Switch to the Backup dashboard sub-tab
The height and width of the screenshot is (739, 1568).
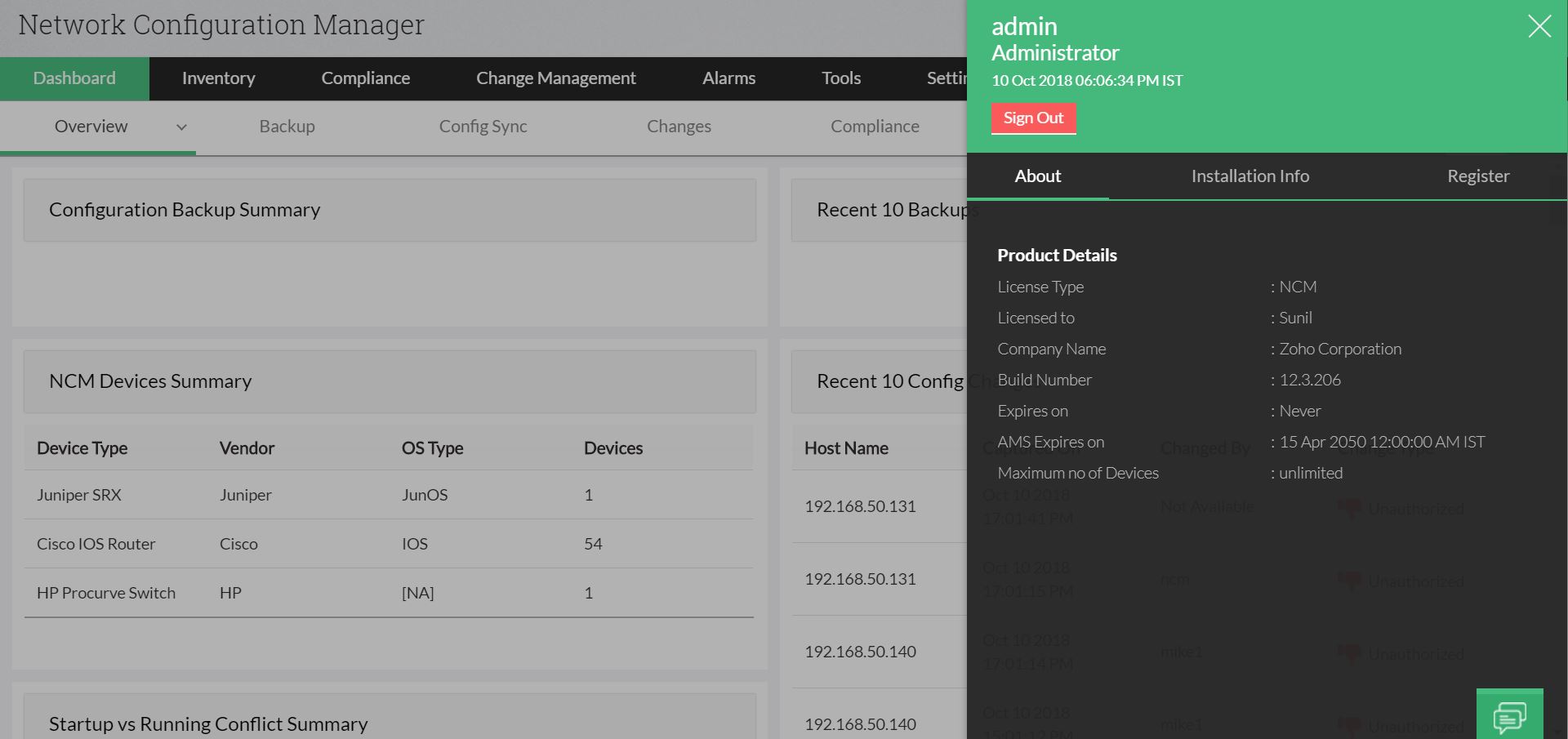(x=287, y=127)
